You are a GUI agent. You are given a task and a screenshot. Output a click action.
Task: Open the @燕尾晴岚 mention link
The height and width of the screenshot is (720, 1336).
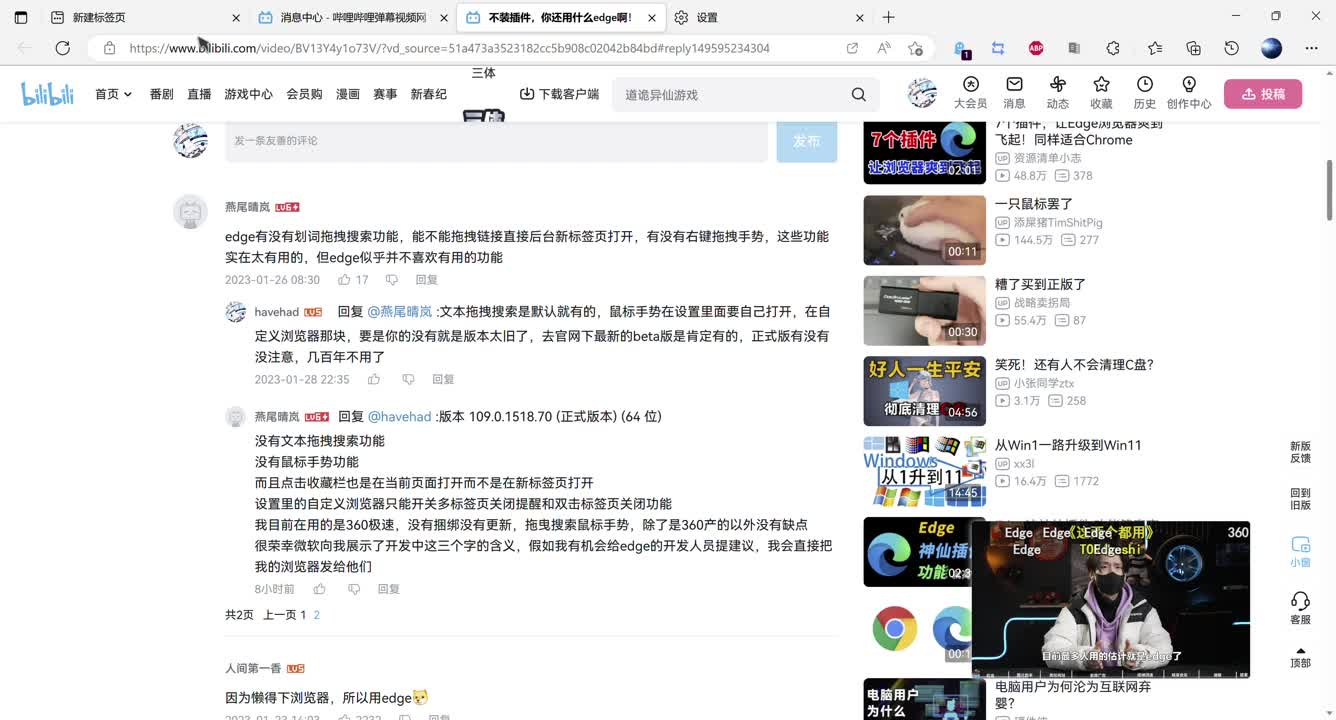pos(400,312)
